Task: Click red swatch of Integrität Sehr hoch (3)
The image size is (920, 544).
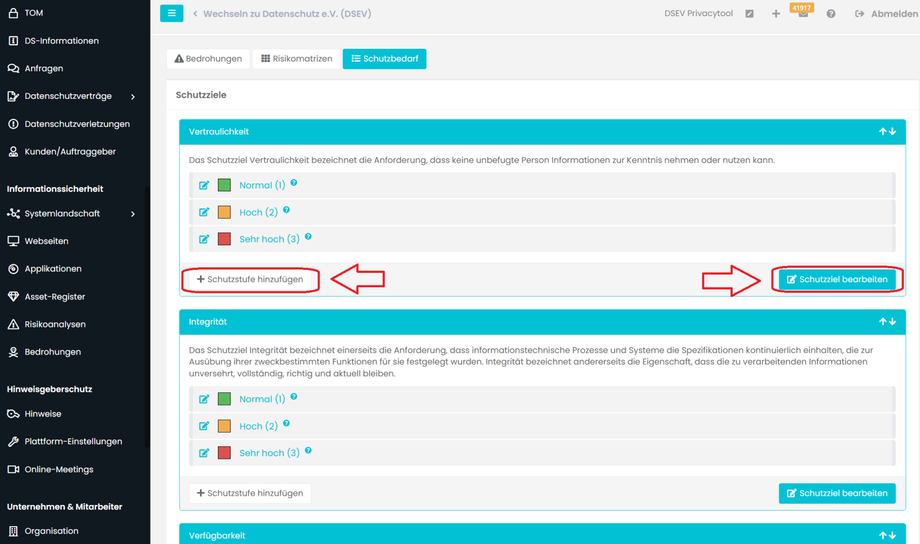Action: coord(224,453)
